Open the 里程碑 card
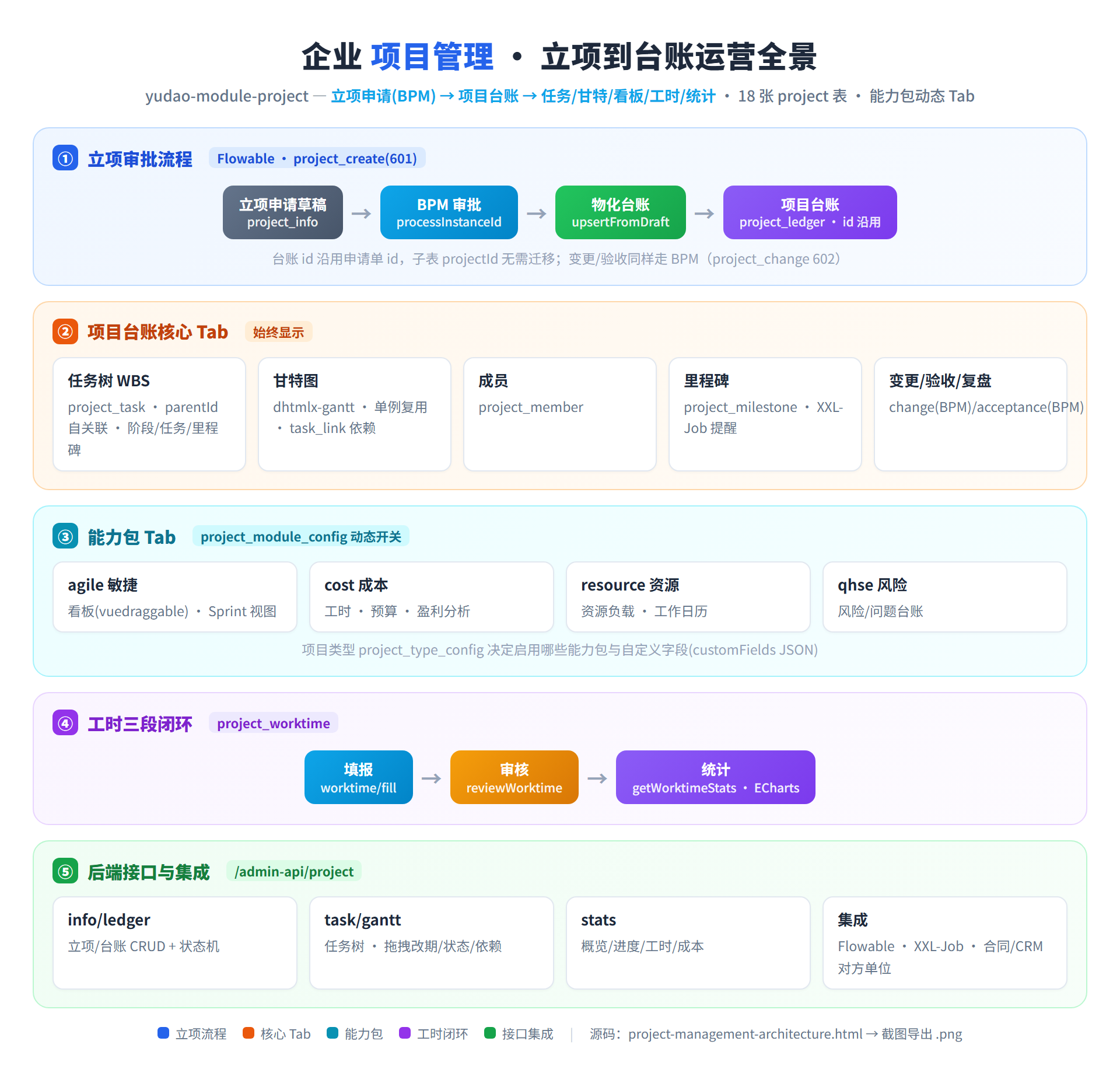This screenshot has height=1069, width=1120. (x=765, y=414)
